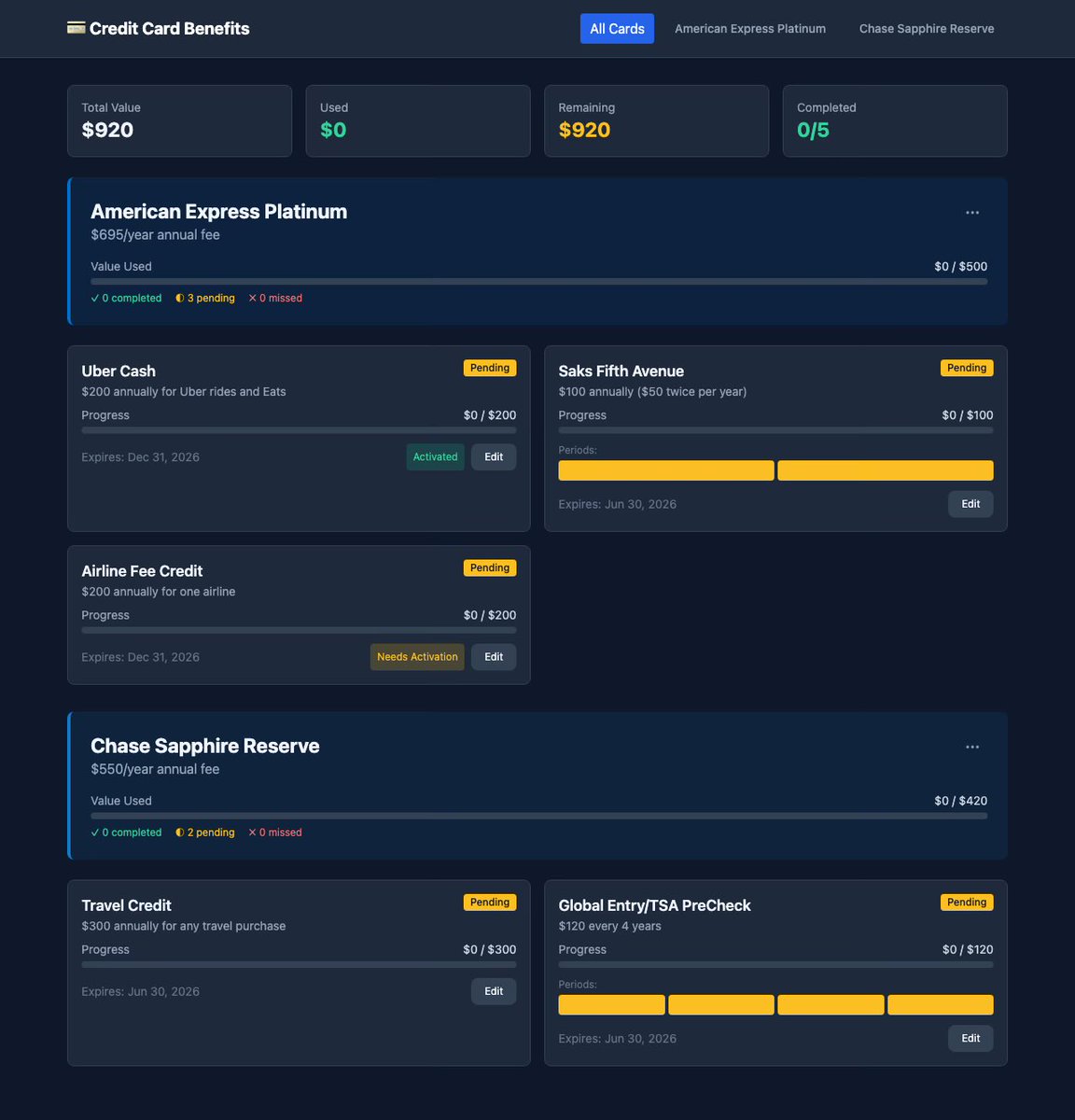Click the Used $0 stat card

pos(418,121)
